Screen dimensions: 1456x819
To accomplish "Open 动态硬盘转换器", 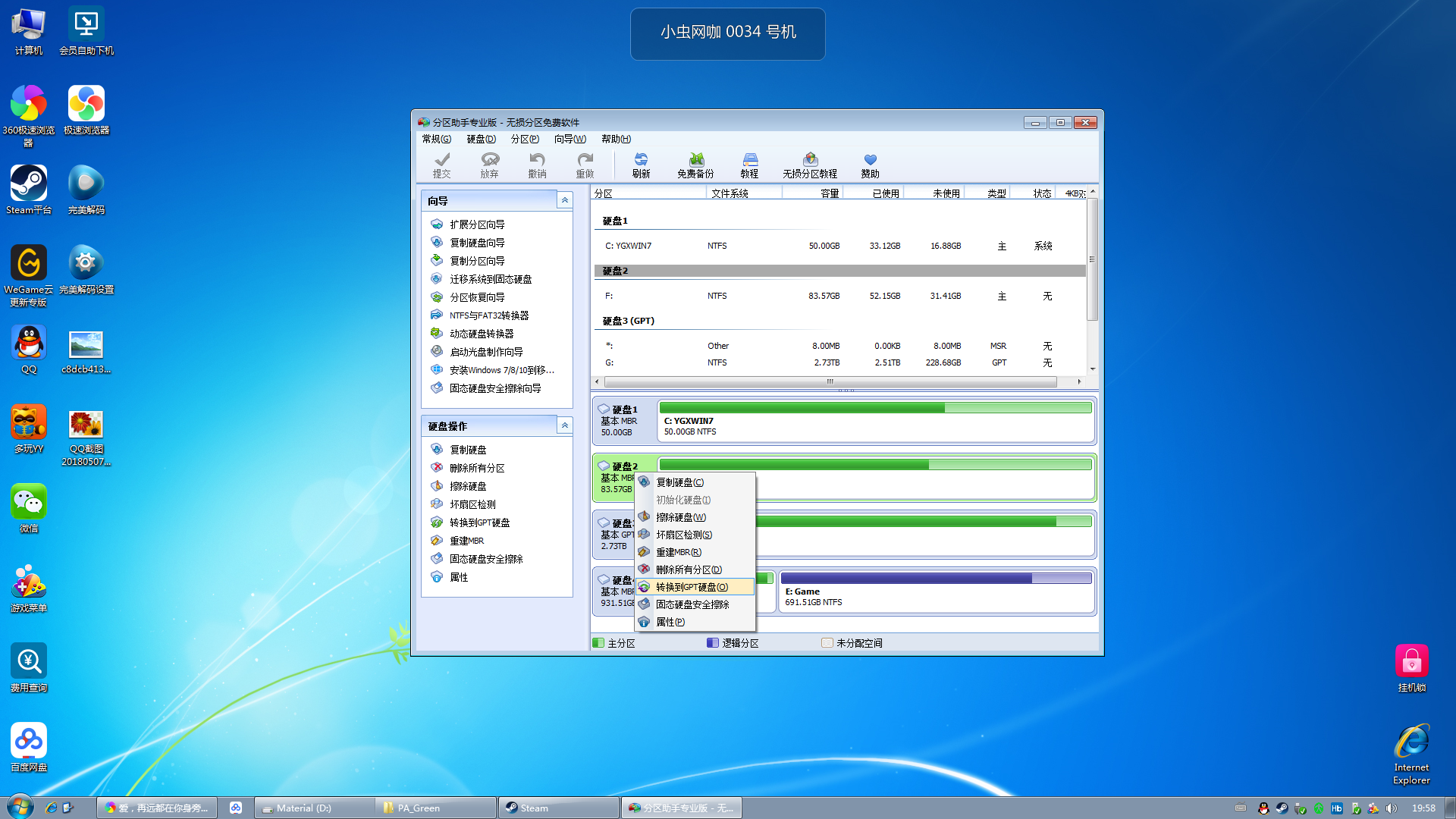I will pos(481,334).
